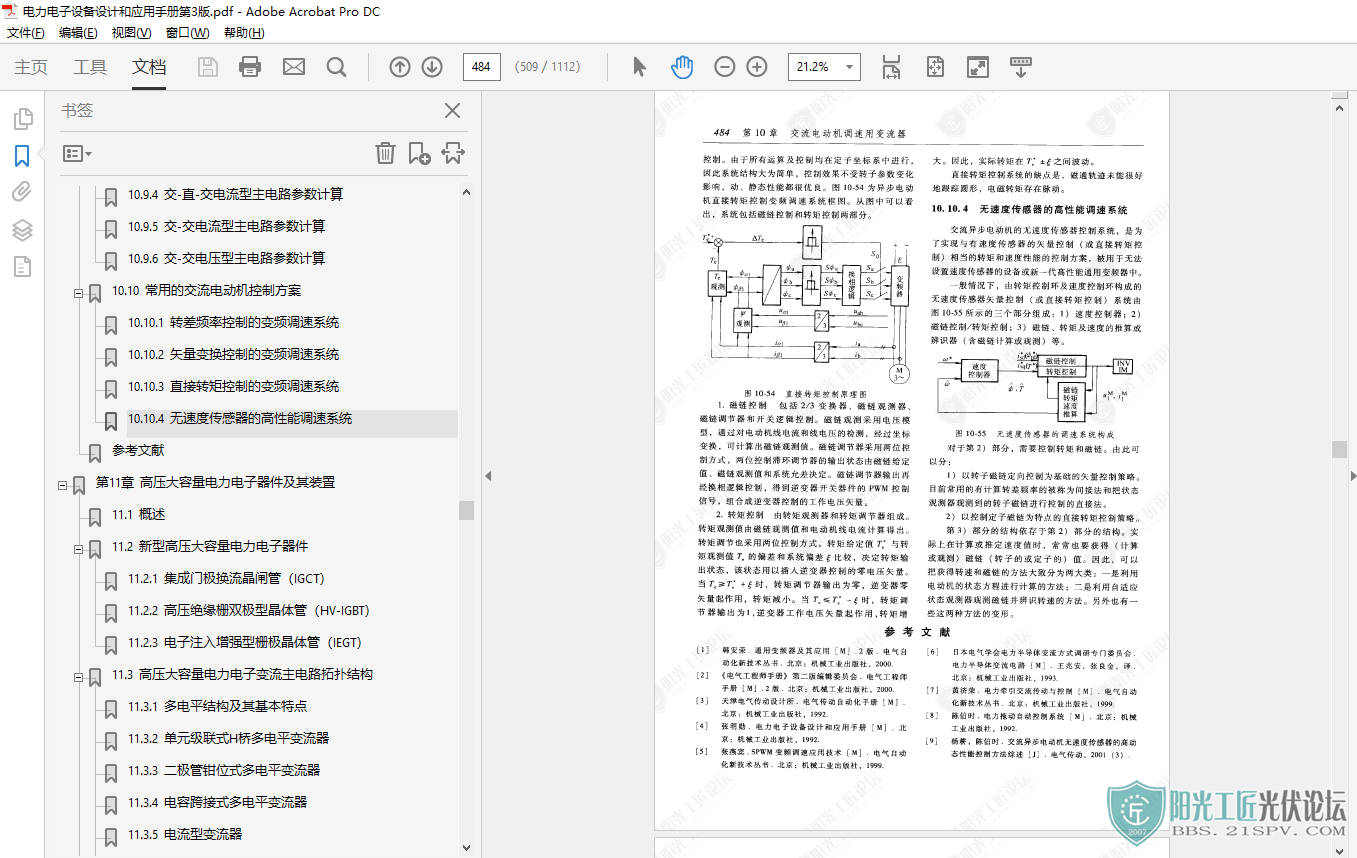
Task: Open the content document panel icon
Action: click(x=22, y=266)
